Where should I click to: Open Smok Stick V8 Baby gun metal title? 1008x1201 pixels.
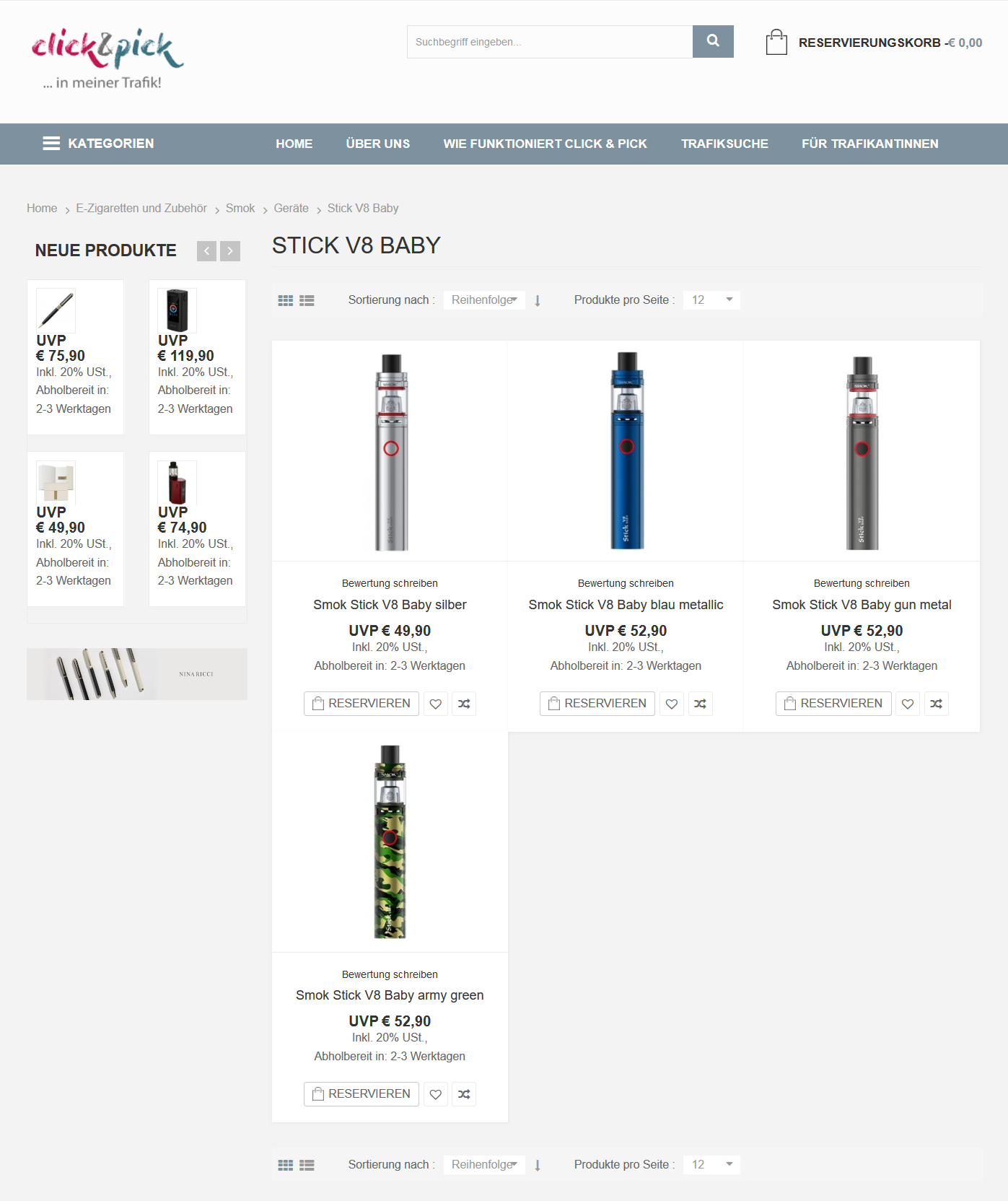click(862, 605)
